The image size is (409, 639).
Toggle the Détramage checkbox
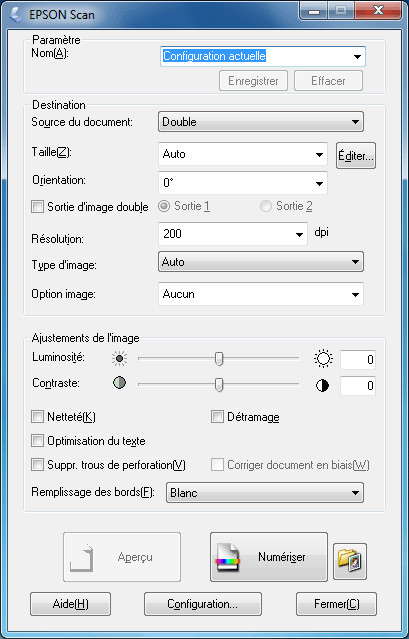pos(217,417)
